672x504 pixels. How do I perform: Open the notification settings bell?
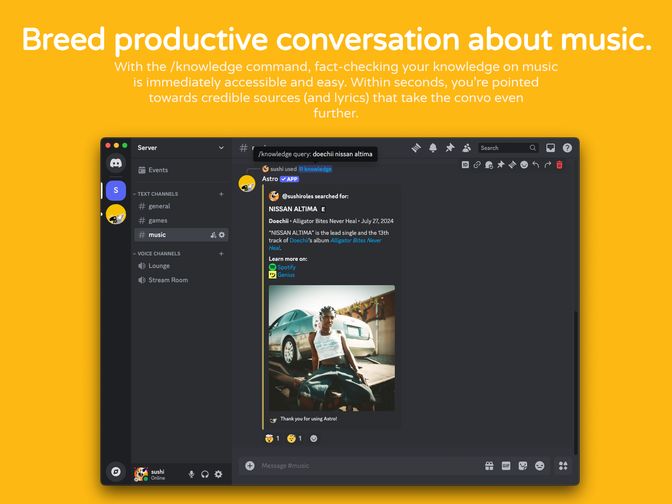433,148
